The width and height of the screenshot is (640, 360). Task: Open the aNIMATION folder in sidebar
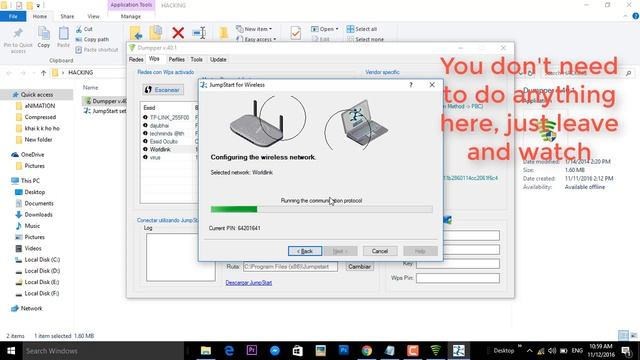point(40,106)
